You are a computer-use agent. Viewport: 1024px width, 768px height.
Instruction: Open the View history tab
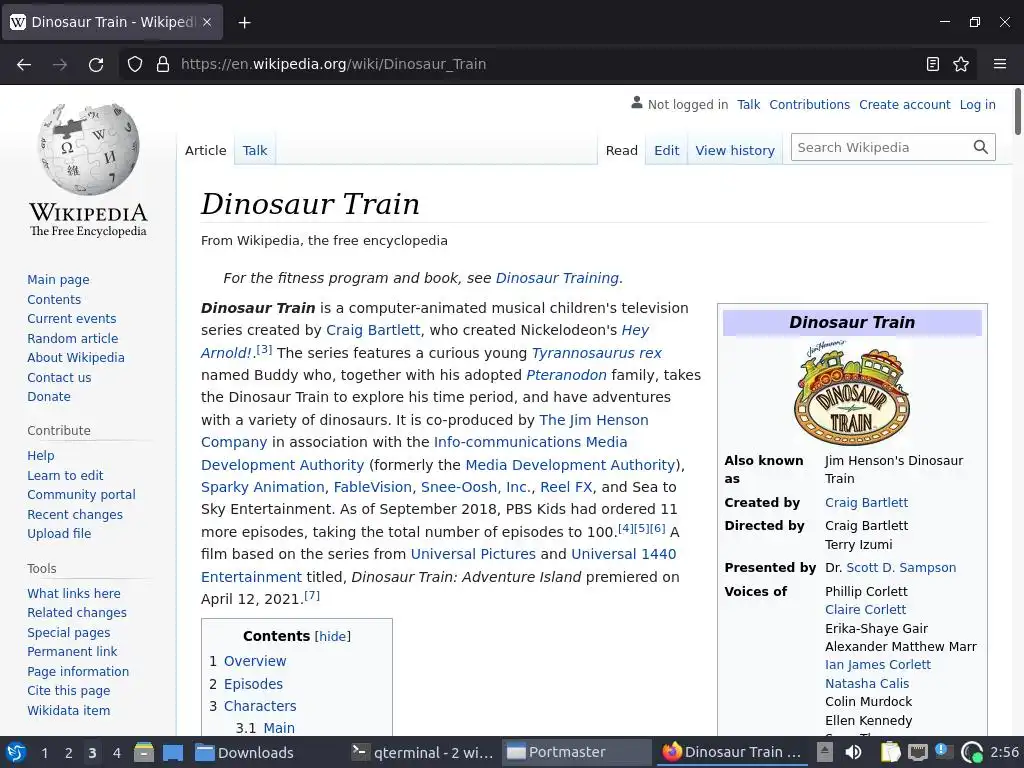pos(735,150)
